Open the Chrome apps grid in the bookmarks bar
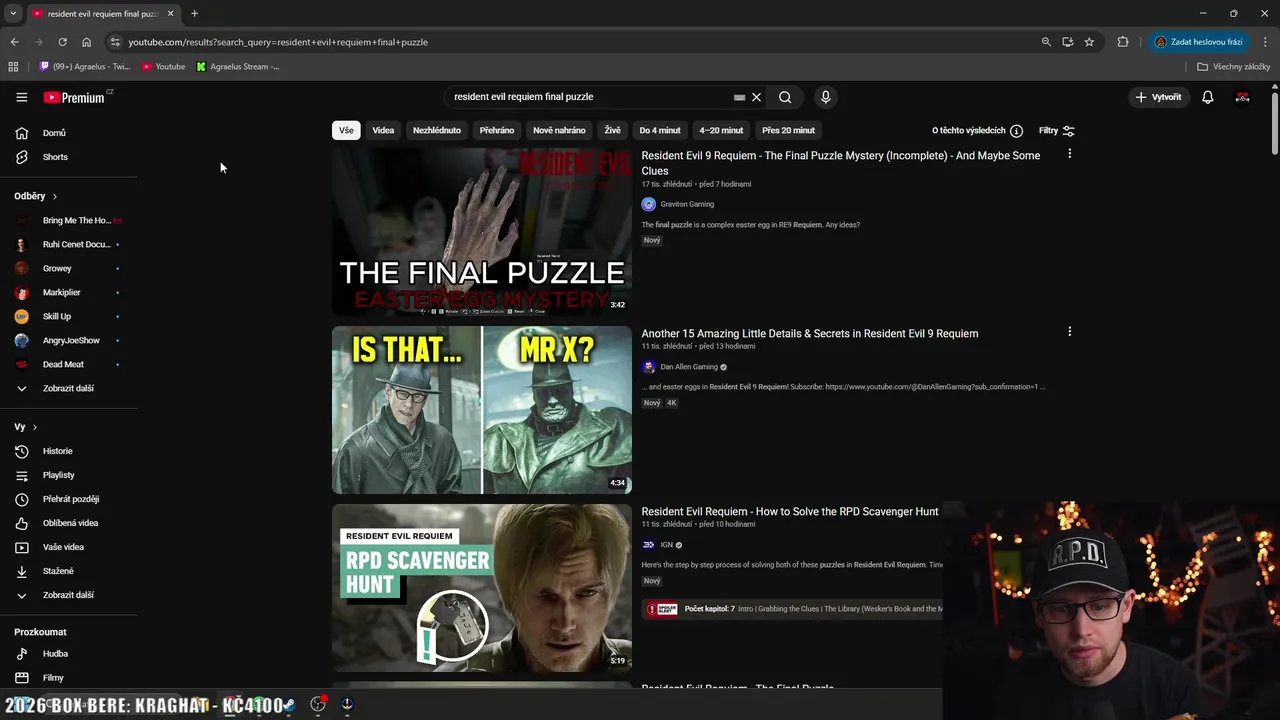The width and height of the screenshot is (1280, 720). tap(13, 67)
